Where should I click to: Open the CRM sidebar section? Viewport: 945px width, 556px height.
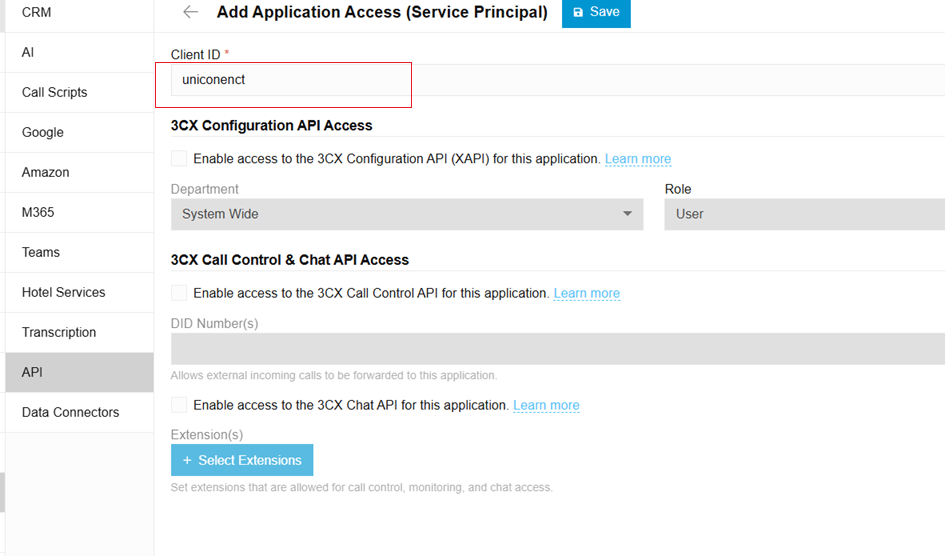click(x=37, y=12)
